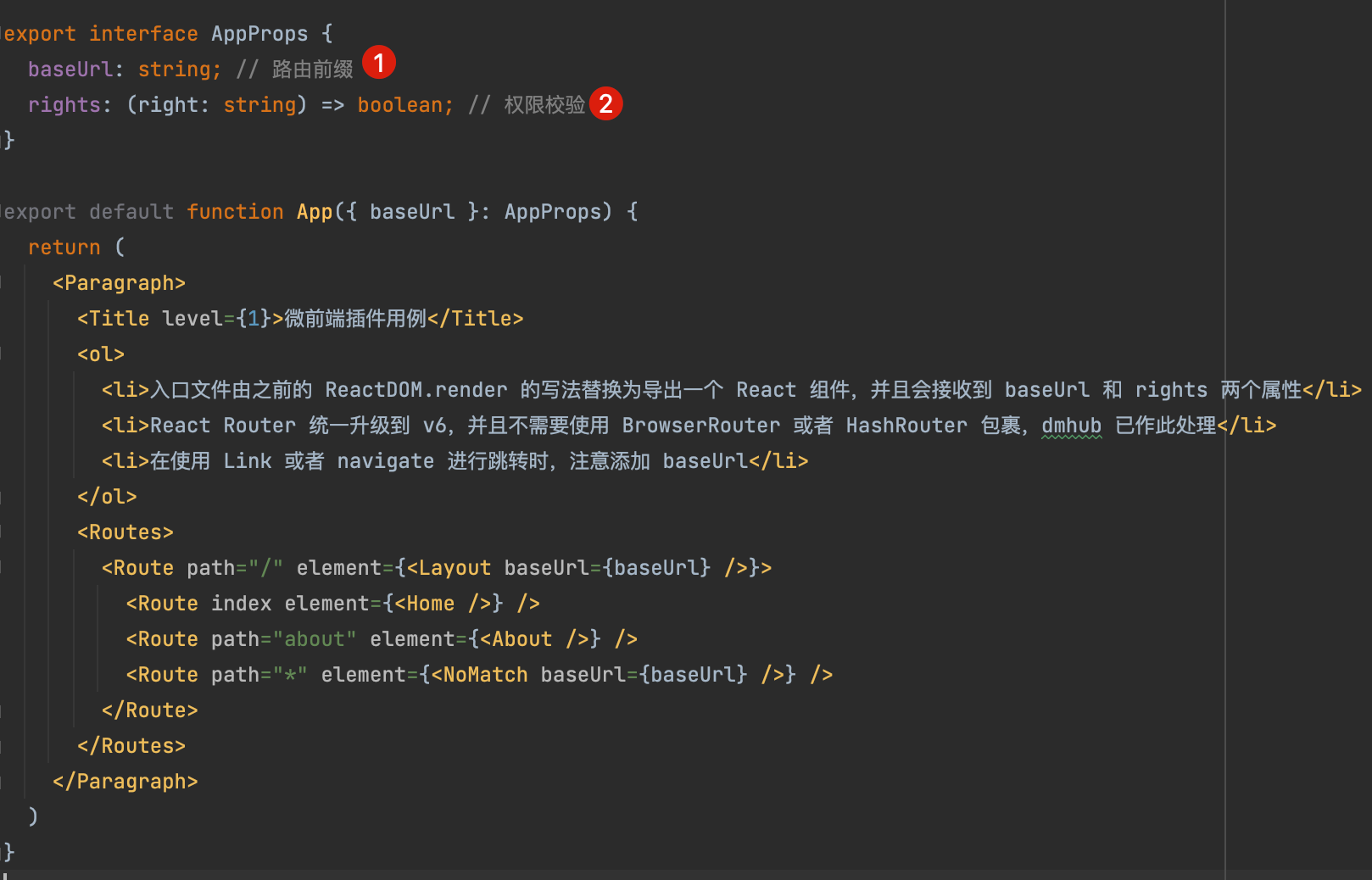1372x880 pixels.
Task: Click the About component name
Action: [x=522, y=639]
